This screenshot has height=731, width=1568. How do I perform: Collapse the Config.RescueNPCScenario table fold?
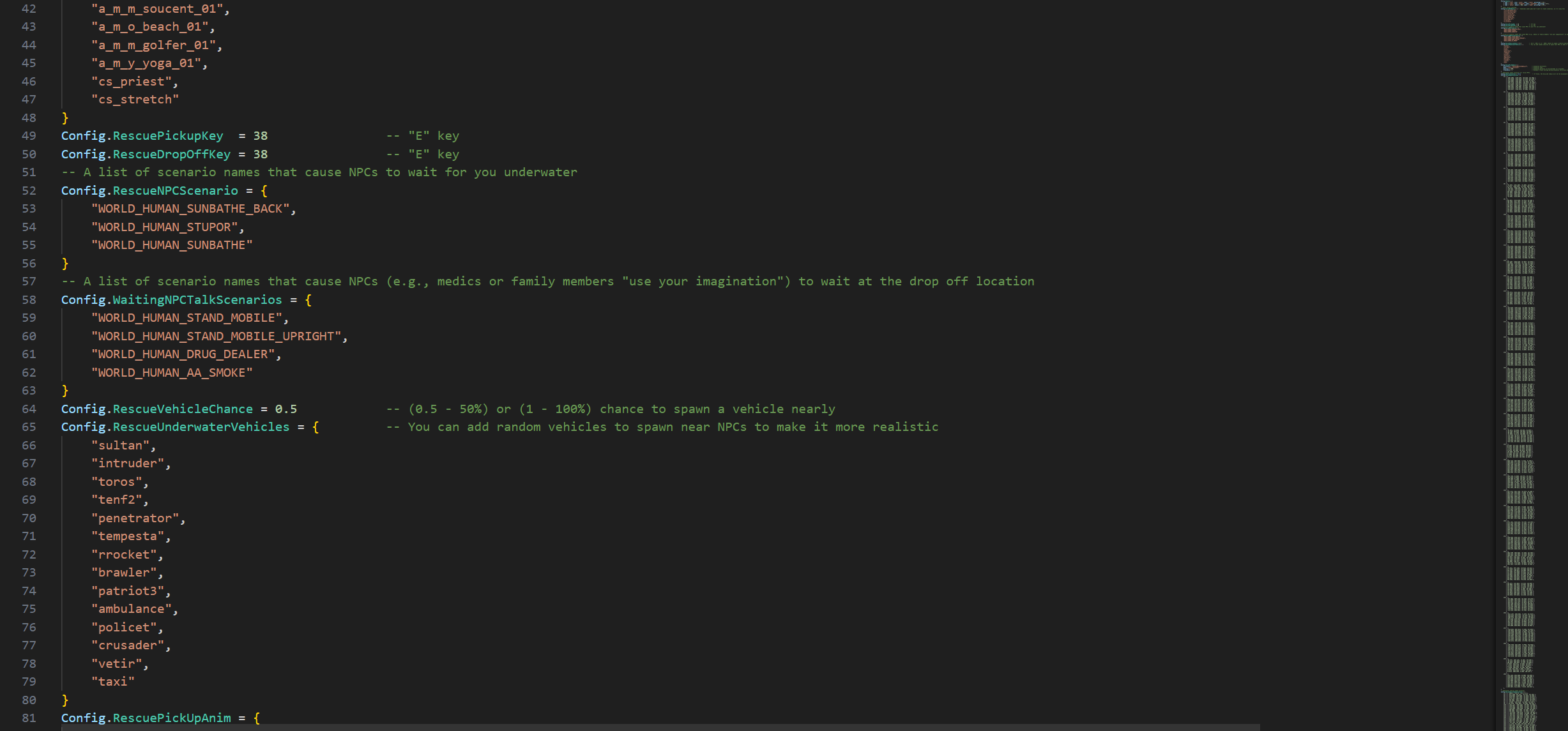click(50, 191)
